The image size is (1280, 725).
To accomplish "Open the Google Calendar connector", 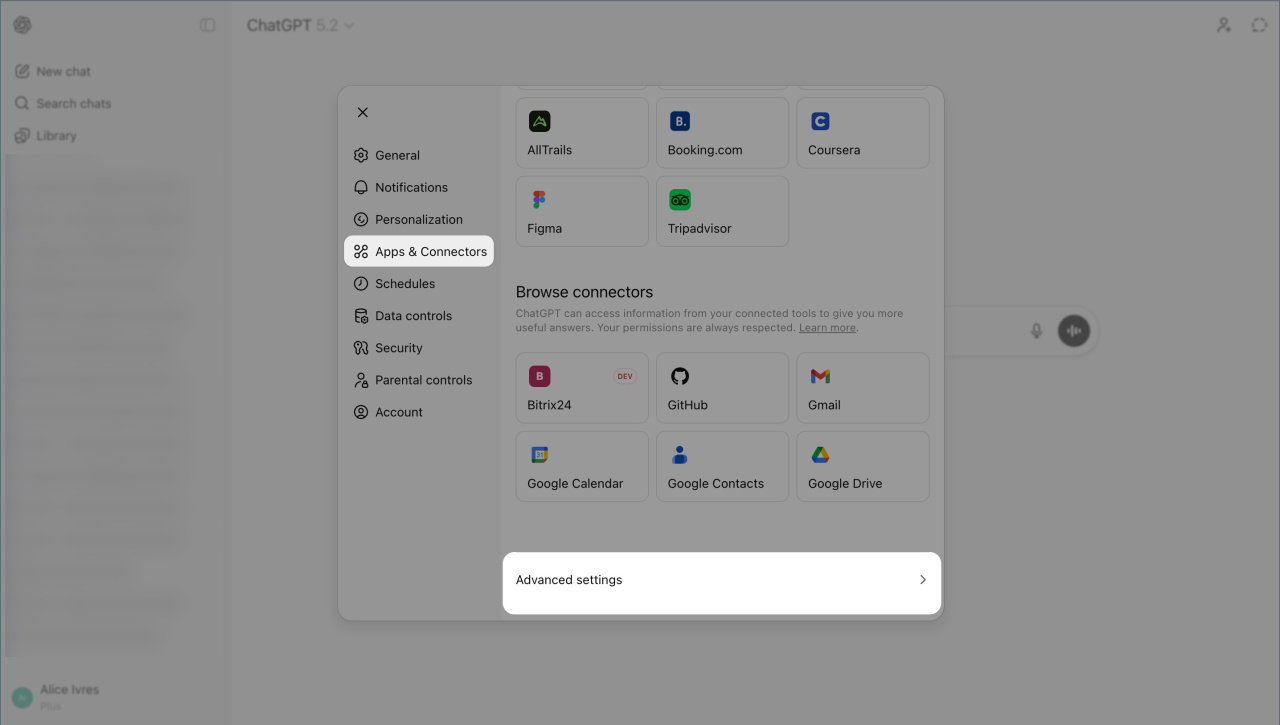I will coord(582,466).
